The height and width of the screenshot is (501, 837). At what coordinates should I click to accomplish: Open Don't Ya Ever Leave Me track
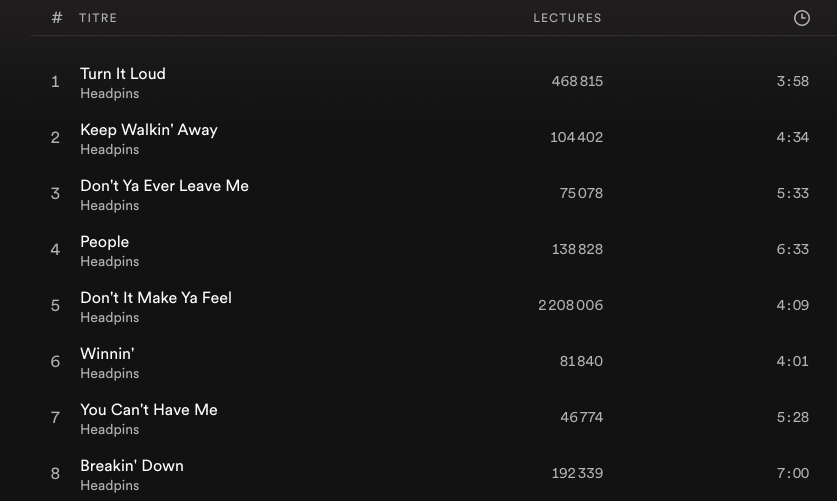click(164, 186)
